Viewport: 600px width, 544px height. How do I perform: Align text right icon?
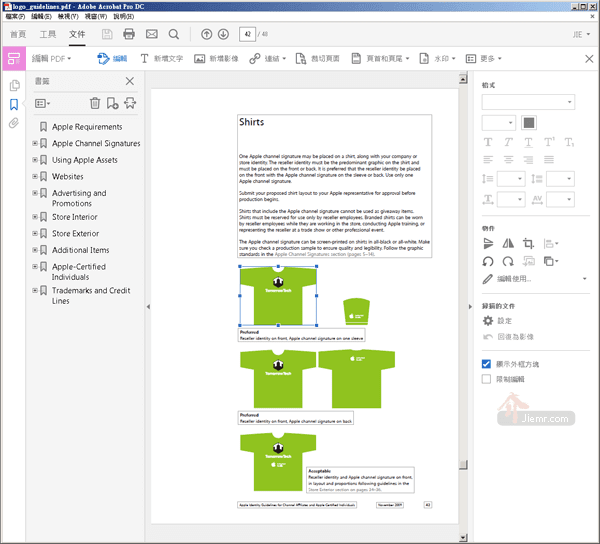528,160
